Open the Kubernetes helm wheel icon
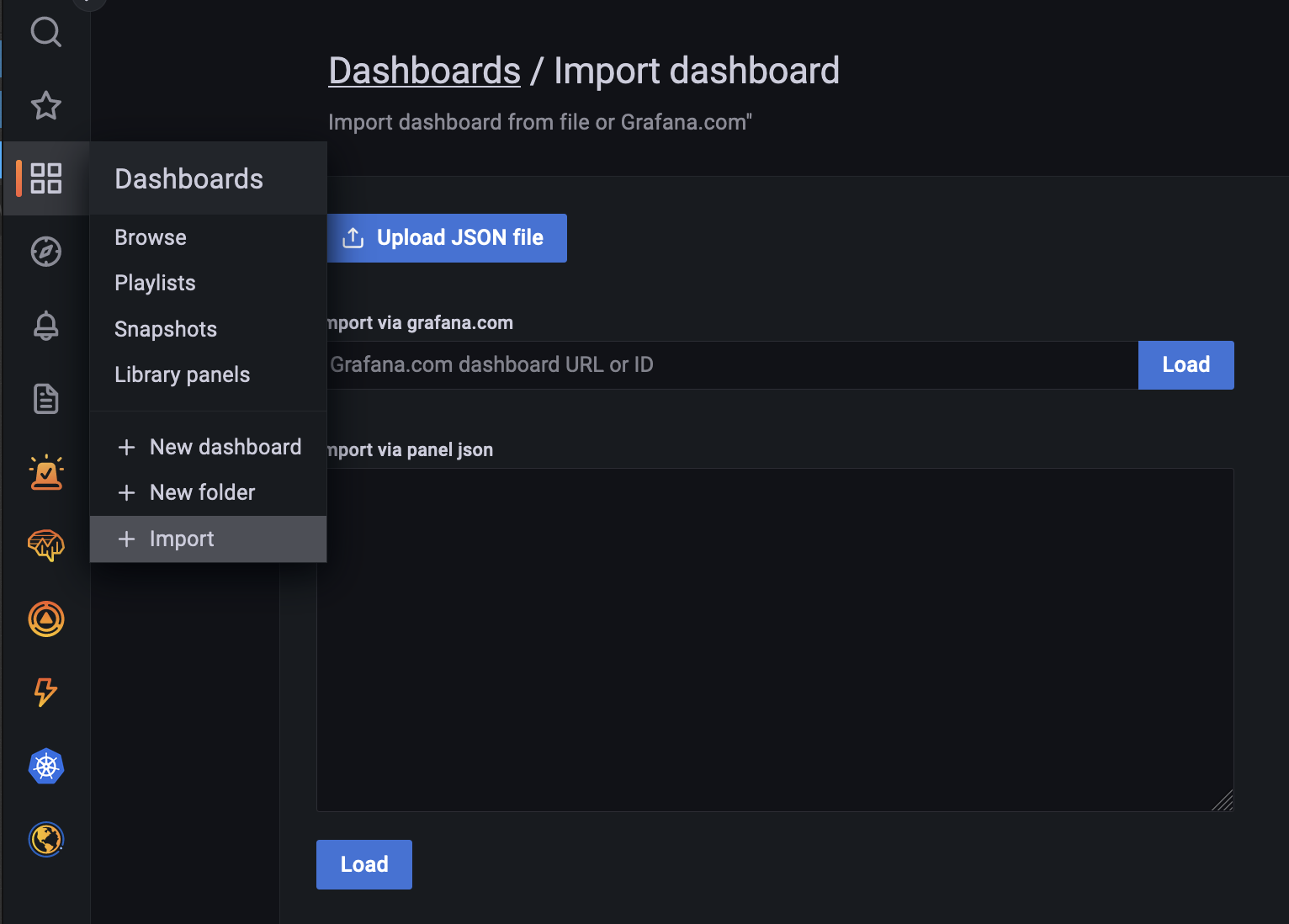The height and width of the screenshot is (924, 1289). click(x=46, y=766)
